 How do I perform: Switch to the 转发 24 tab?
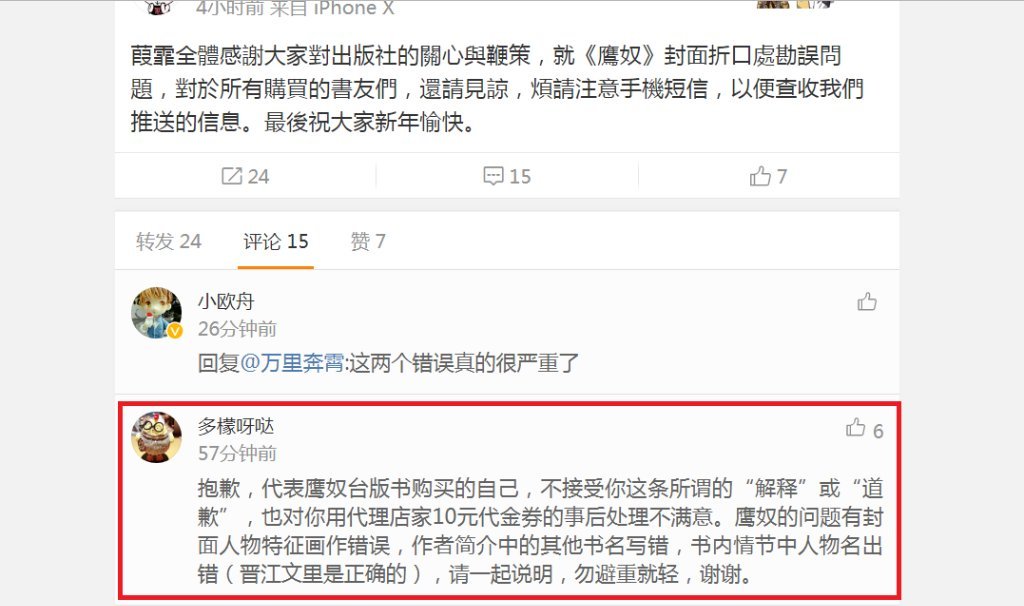168,242
